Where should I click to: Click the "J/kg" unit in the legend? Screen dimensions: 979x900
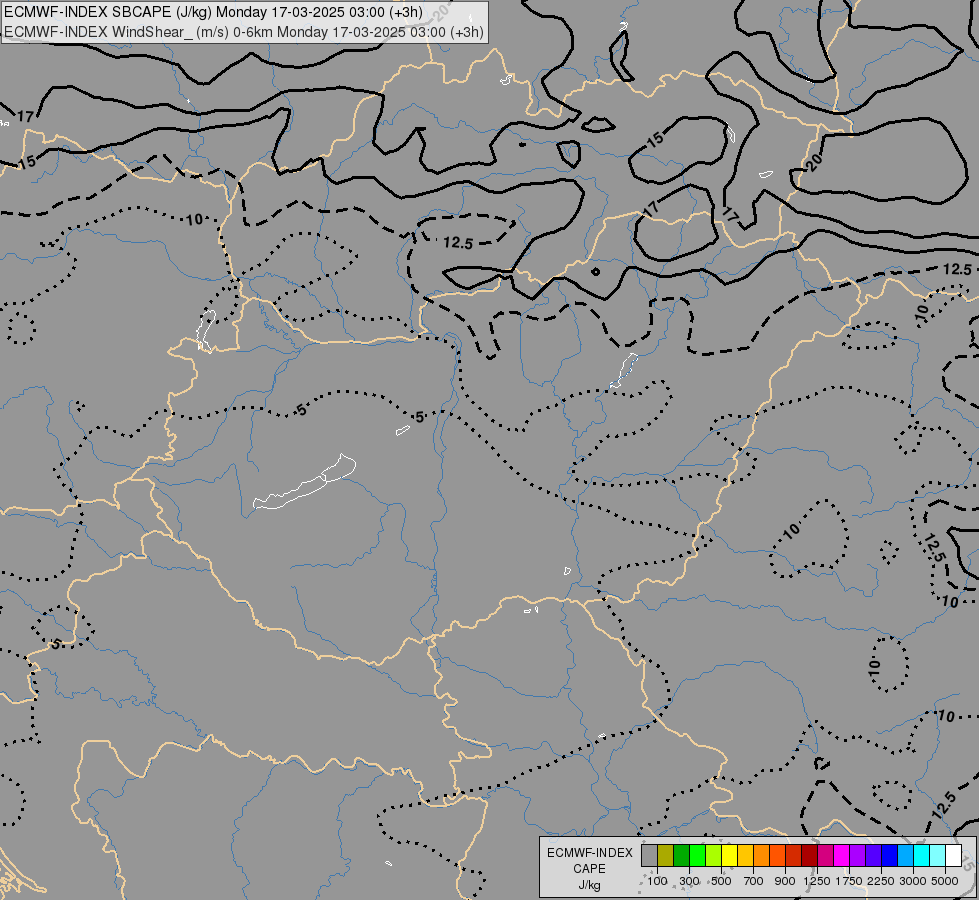[589, 885]
